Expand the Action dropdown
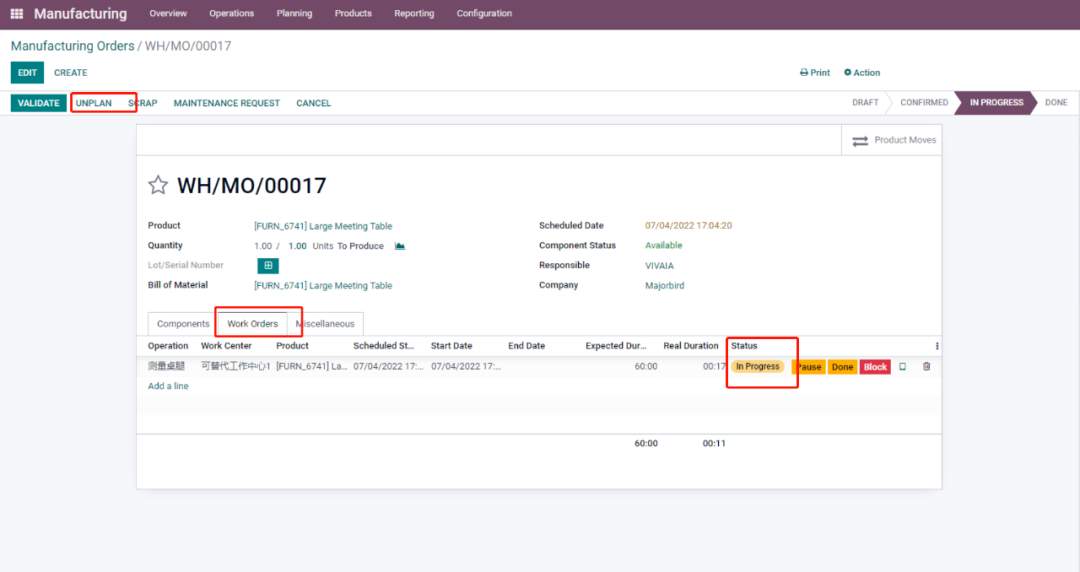This screenshot has height=572, width=1080. pyautogui.click(x=862, y=73)
